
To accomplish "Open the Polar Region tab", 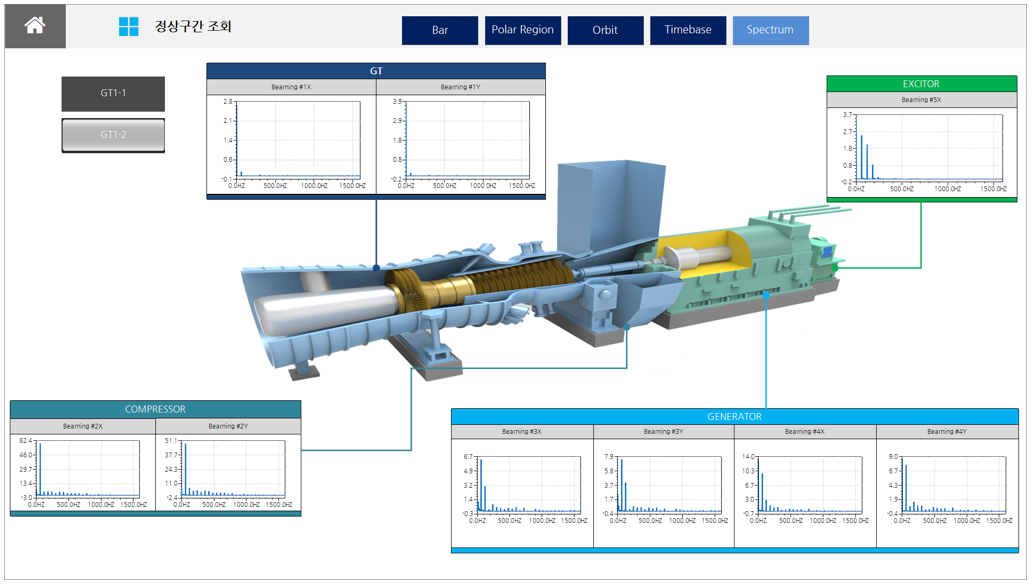I will pos(523,30).
